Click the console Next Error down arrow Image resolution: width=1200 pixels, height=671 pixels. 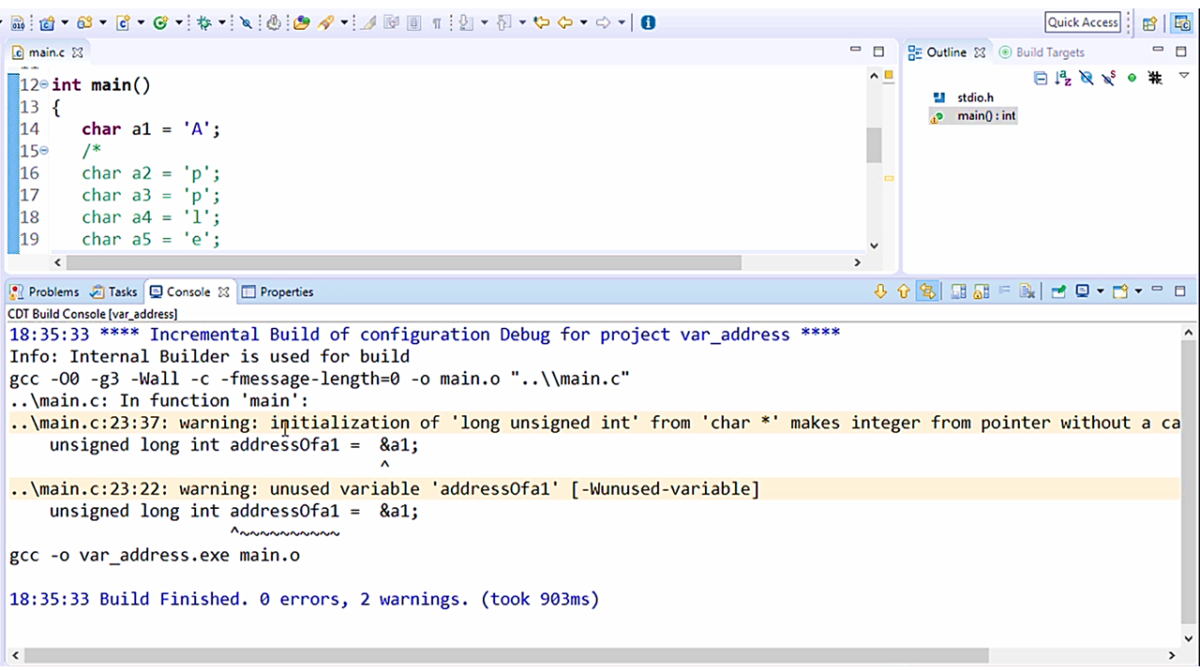(x=880, y=292)
